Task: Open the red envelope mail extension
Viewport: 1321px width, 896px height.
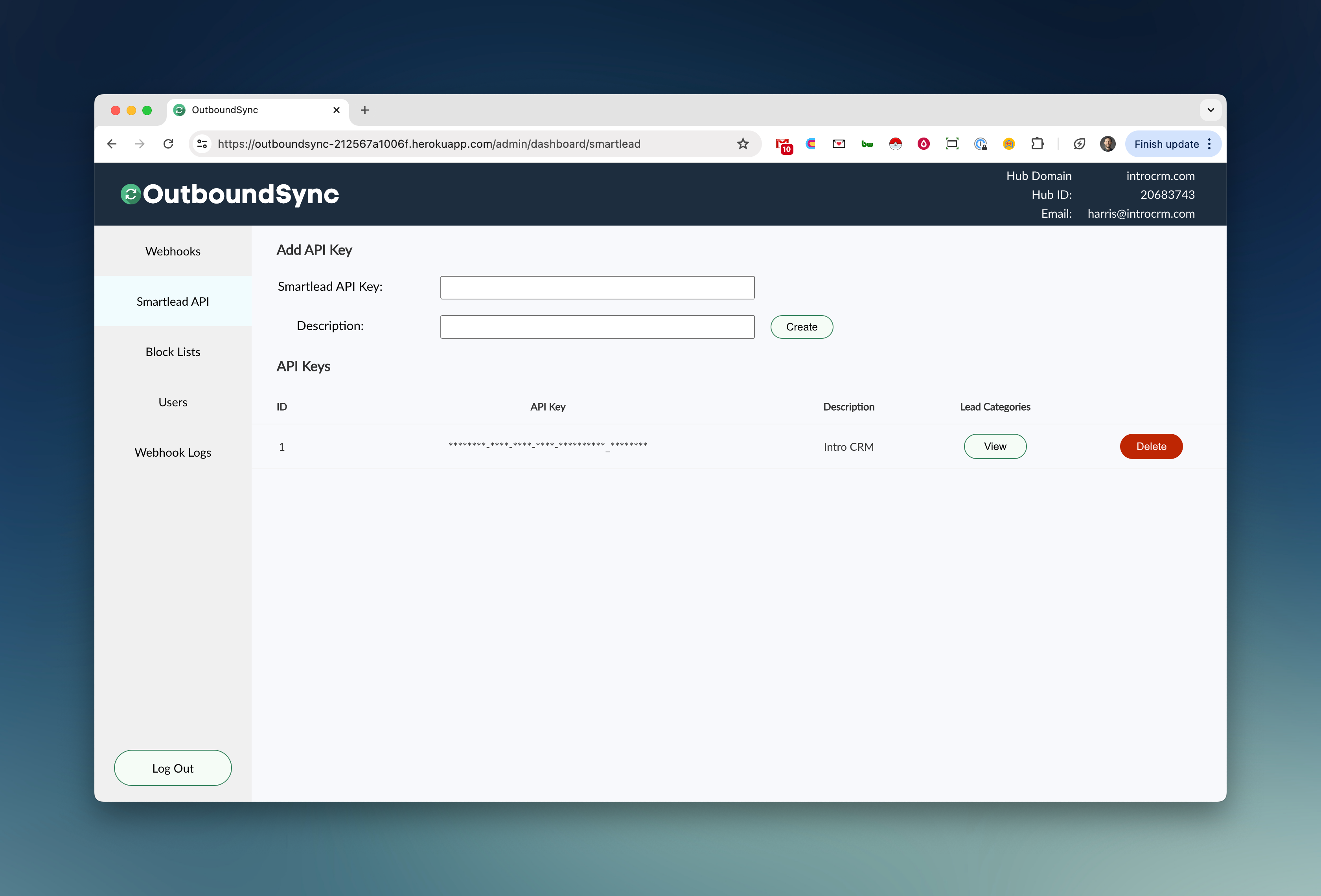Action: (839, 144)
